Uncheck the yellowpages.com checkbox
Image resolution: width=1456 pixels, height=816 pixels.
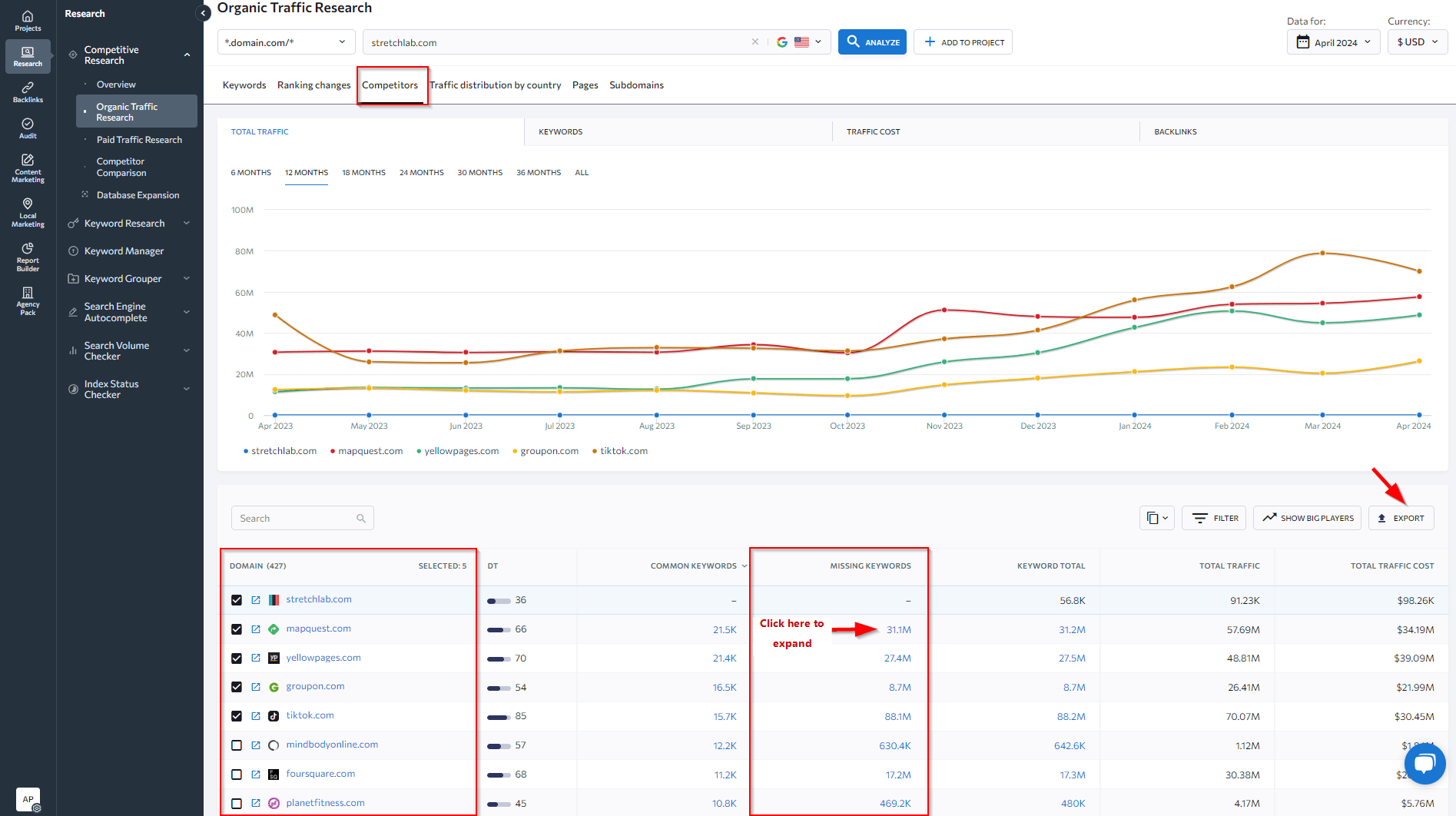237,658
